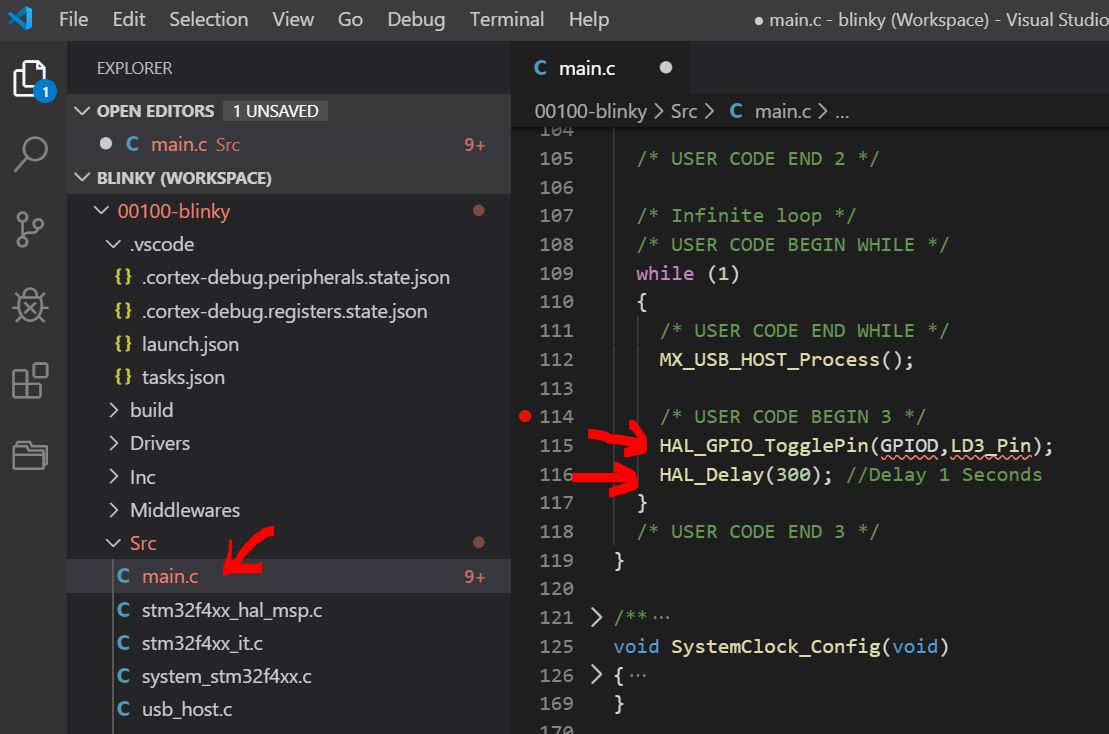The image size is (1109, 734).
Task: Open the Search panel icon
Action: 30,155
